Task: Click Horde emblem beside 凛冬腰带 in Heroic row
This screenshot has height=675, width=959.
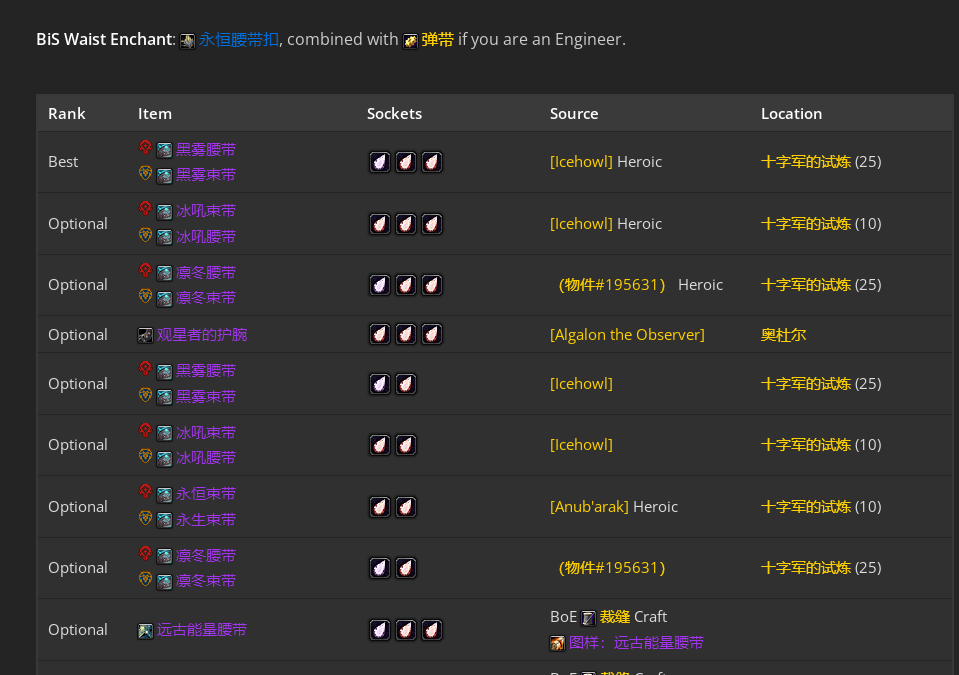Action: pyautogui.click(x=145, y=270)
